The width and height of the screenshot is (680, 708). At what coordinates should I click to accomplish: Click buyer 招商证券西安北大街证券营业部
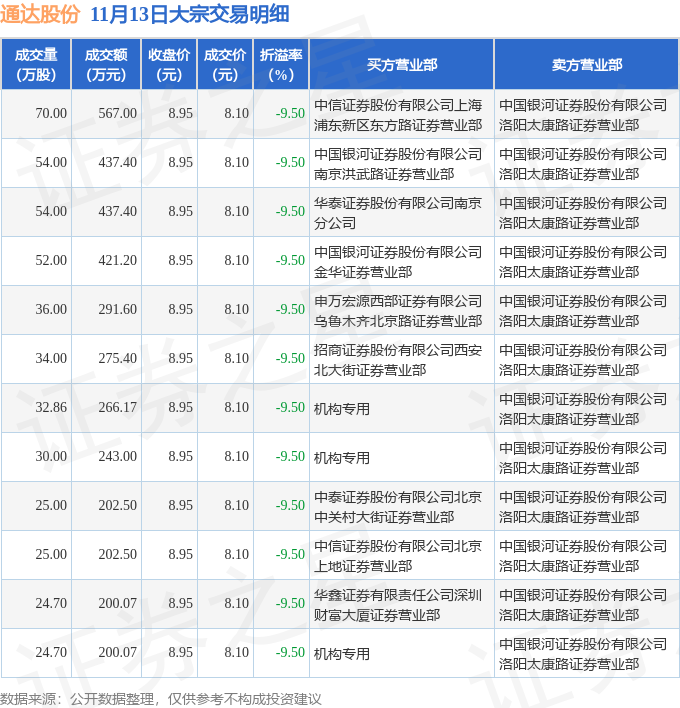(398, 360)
